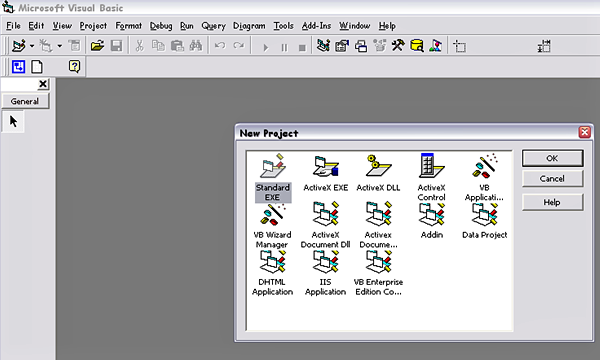Click the Break pause icon
Screen dimensions: 600x360
tap(284, 47)
